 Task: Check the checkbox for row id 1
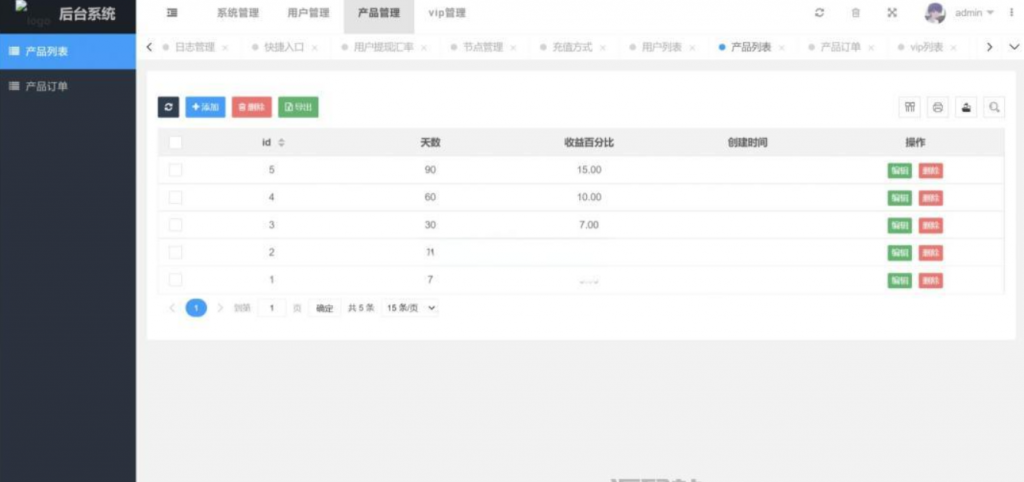pos(175,280)
